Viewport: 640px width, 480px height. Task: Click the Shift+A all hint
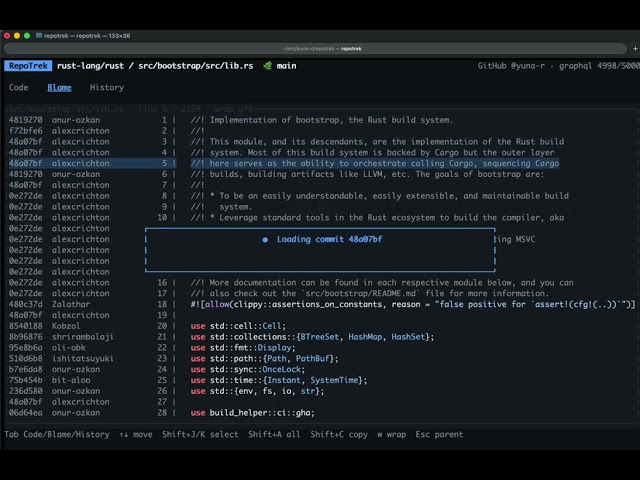(x=274, y=434)
